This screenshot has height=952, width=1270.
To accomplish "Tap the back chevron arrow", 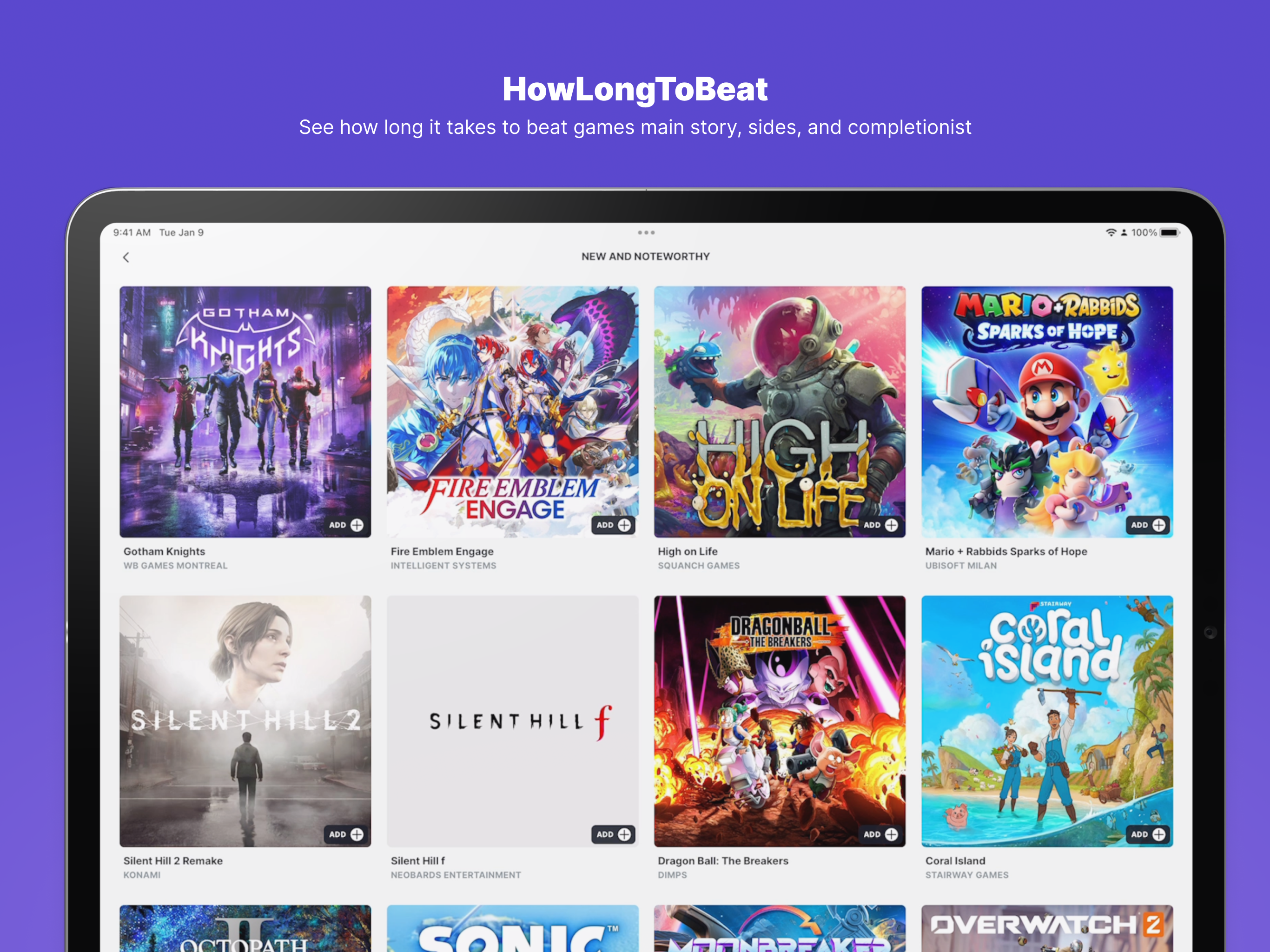I will click(x=126, y=257).
